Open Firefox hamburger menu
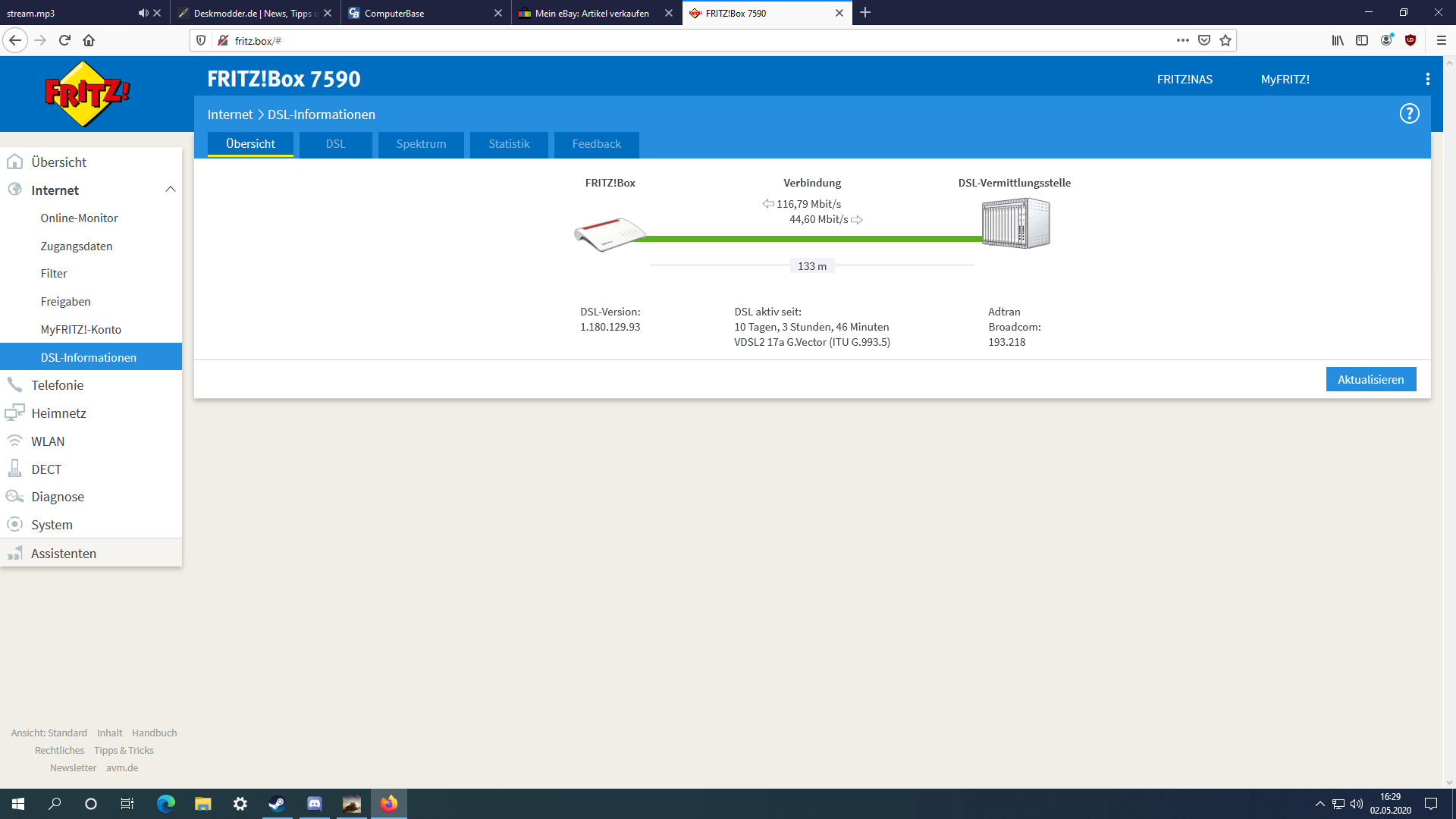Screen dimensions: 1456x819 pos(1442,40)
